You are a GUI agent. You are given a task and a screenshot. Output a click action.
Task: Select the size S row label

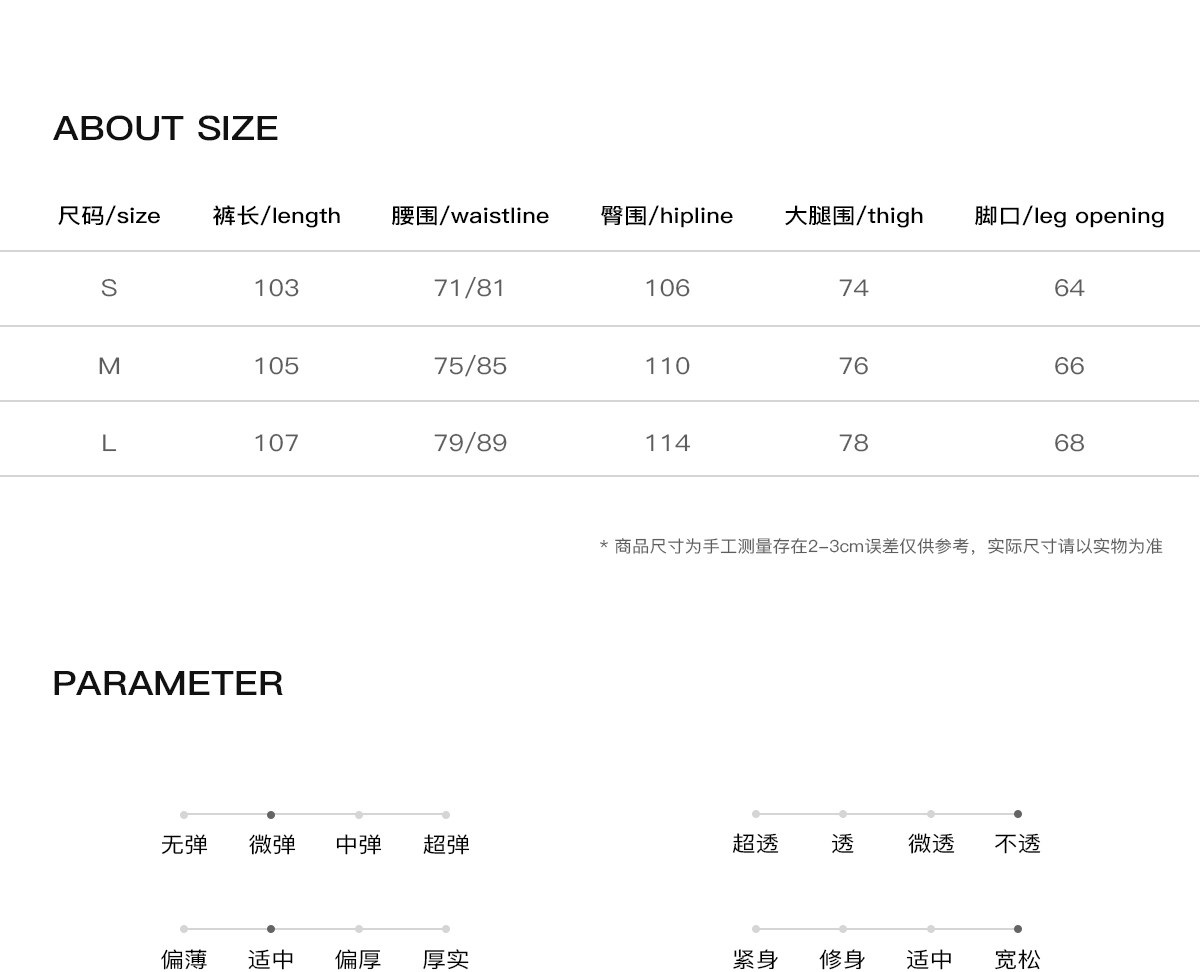coord(109,288)
